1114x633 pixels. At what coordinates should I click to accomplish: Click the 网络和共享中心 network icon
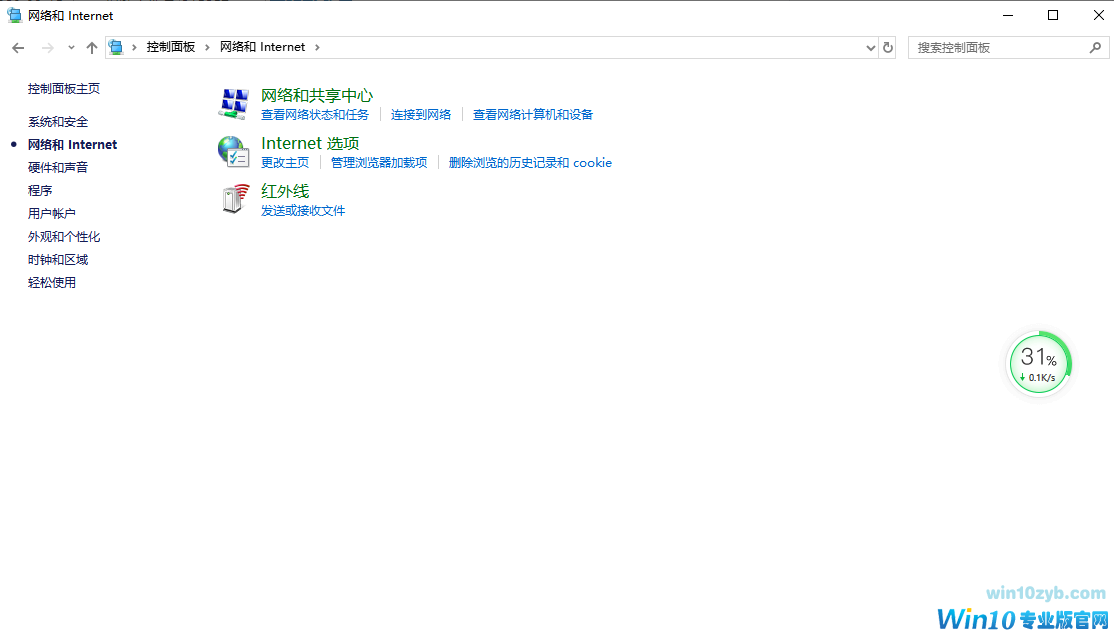pos(233,103)
